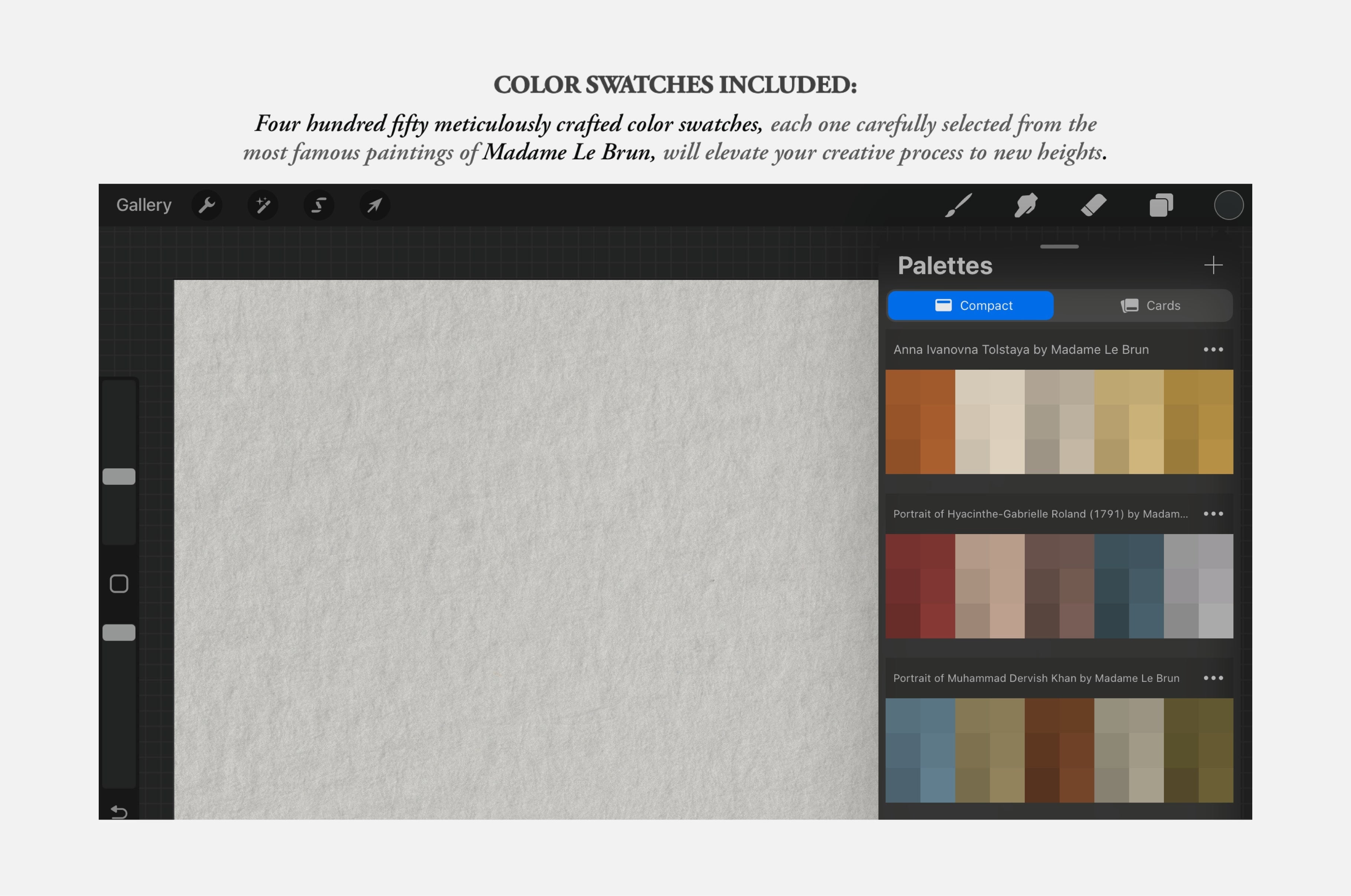The width and height of the screenshot is (1351, 896).
Task: Switch palette view to Compact mode
Action: (970, 305)
